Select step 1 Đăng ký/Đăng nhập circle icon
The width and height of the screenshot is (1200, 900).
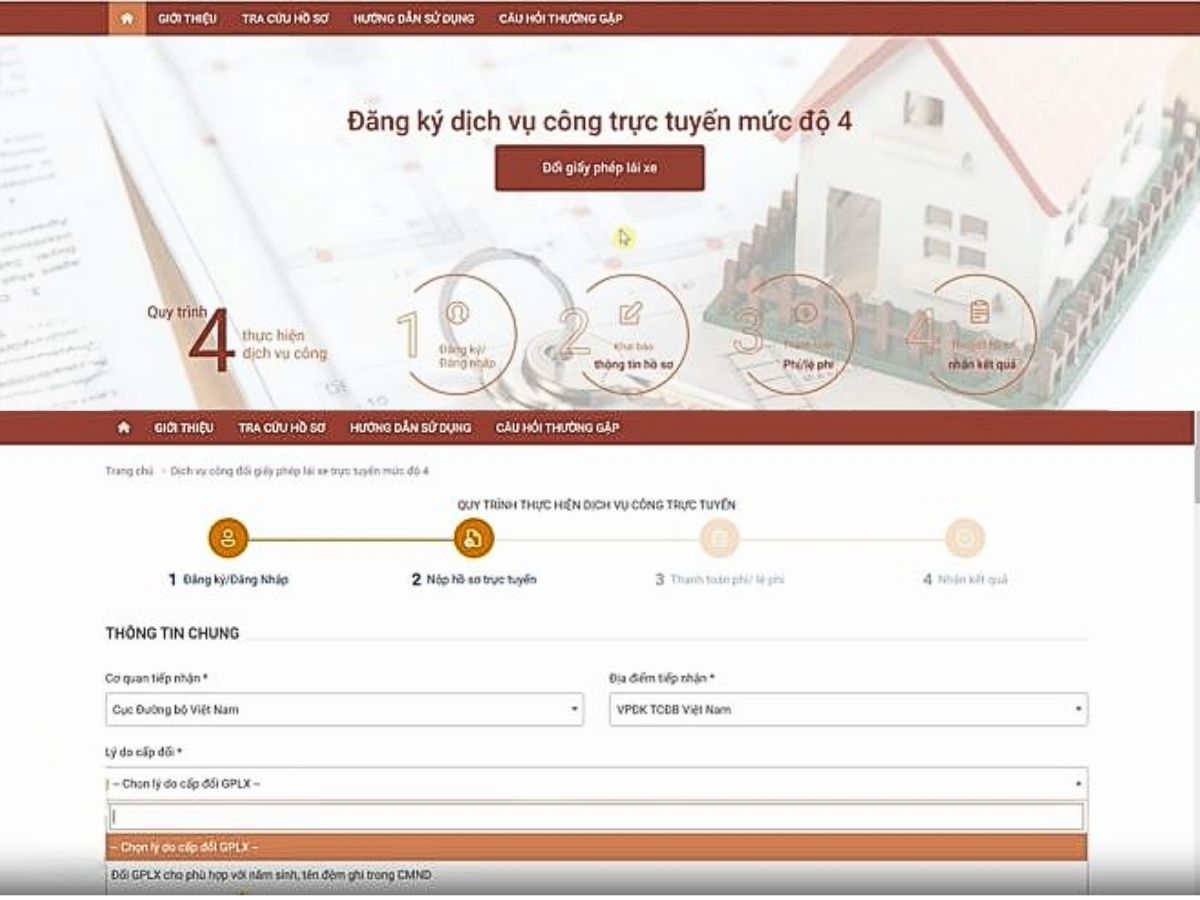pyautogui.click(x=227, y=537)
